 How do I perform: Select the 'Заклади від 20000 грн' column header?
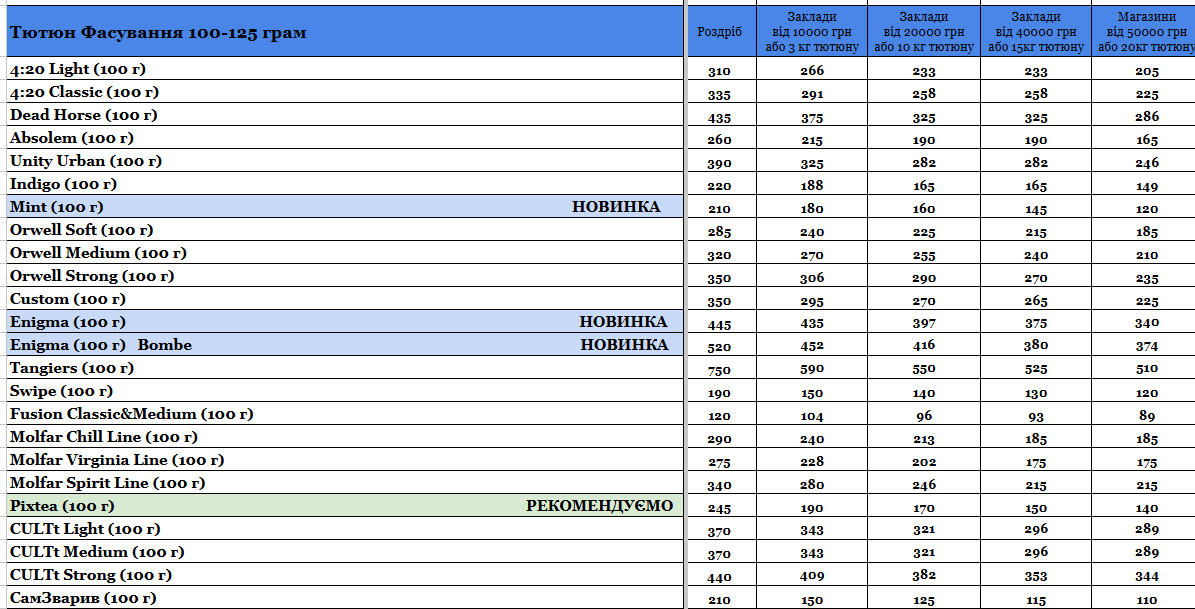click(924, 31)
